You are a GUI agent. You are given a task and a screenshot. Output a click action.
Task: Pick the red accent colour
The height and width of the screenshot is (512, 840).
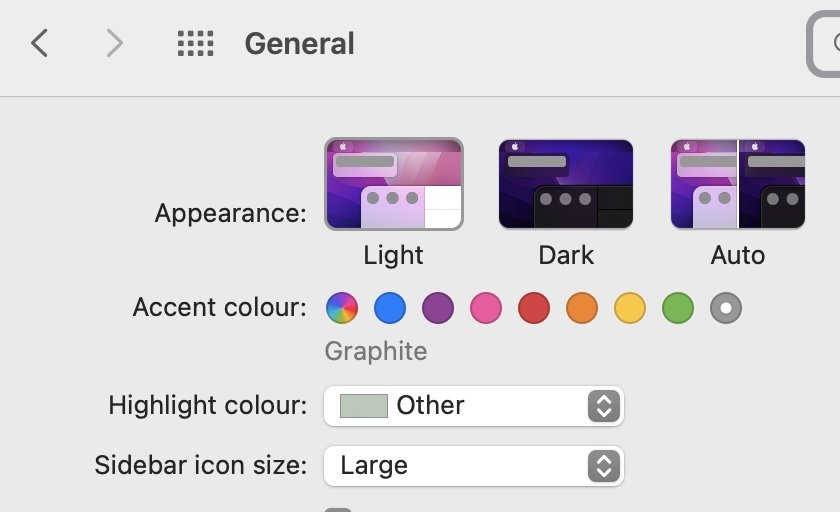point(534,308)
